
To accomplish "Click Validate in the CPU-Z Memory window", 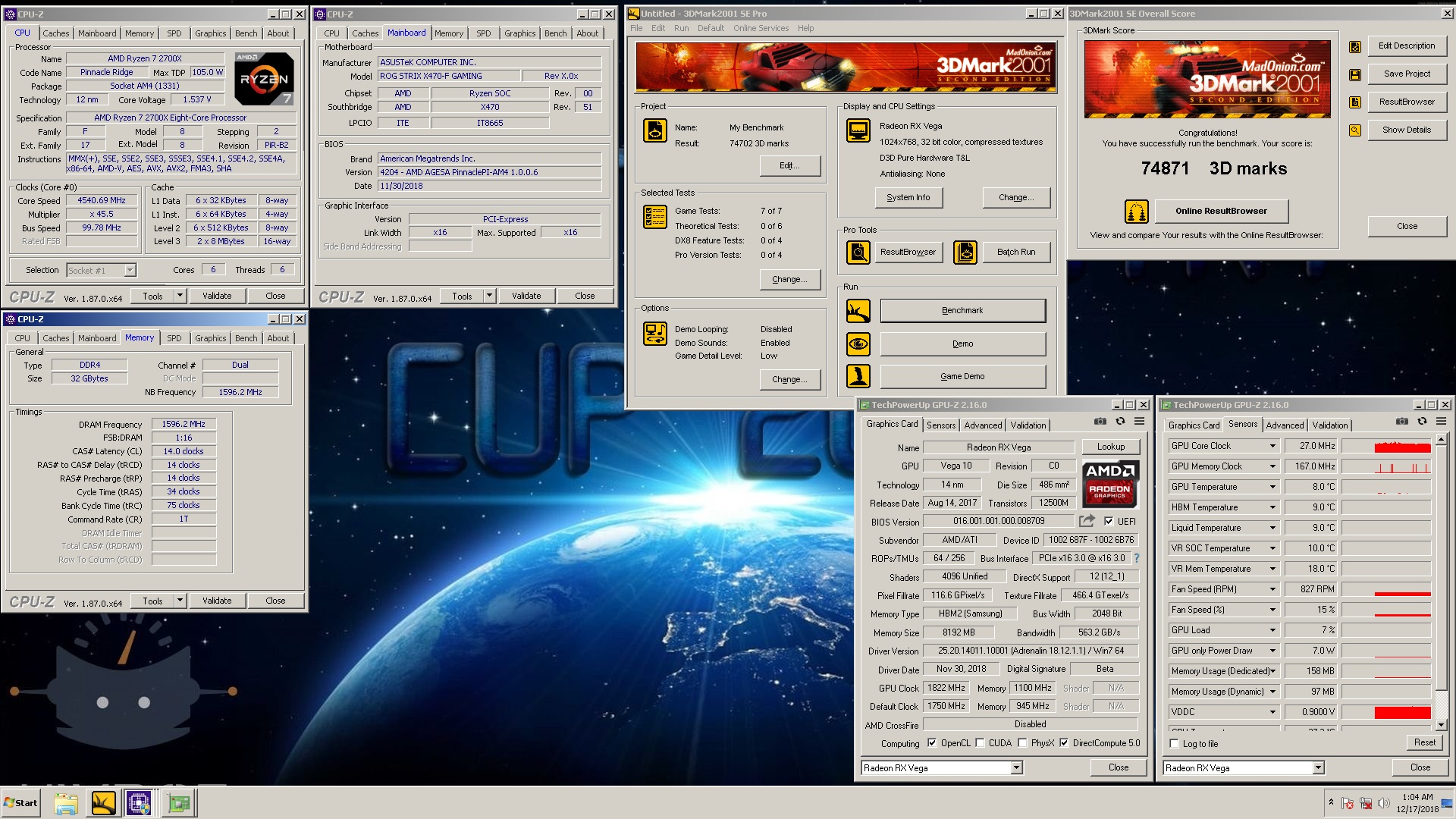I will [x=217, y=601].
